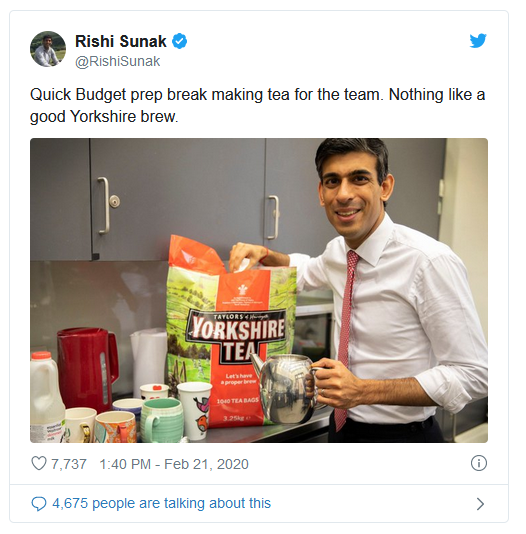
Task: Open the photo at the milk bottle
Action: click(47, 397)
